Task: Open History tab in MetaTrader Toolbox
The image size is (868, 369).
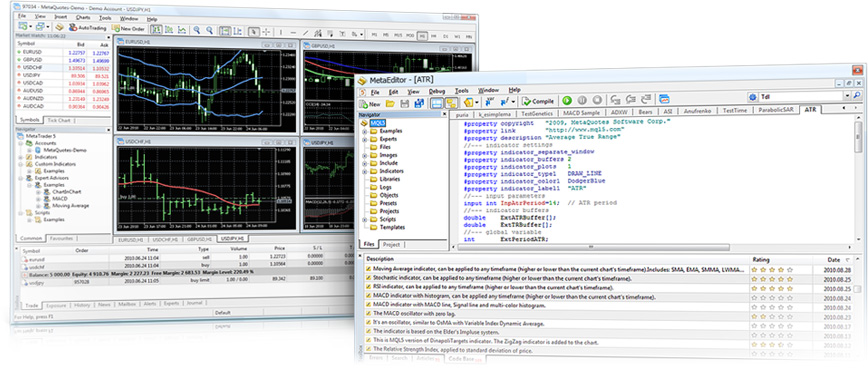Action: point(82,305)
